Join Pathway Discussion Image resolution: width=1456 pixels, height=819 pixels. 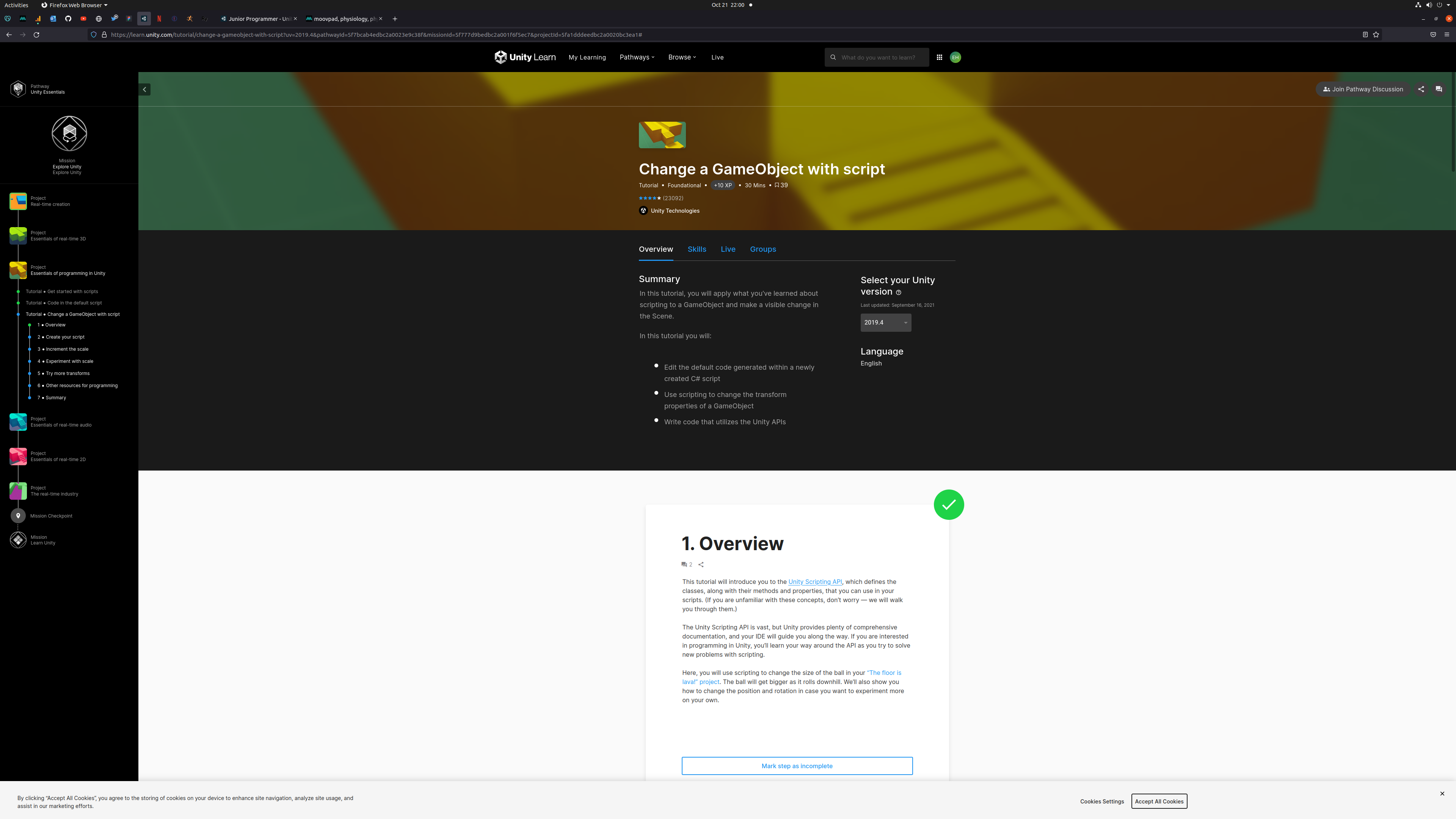pyautogui.click(x=1363, y=89)
